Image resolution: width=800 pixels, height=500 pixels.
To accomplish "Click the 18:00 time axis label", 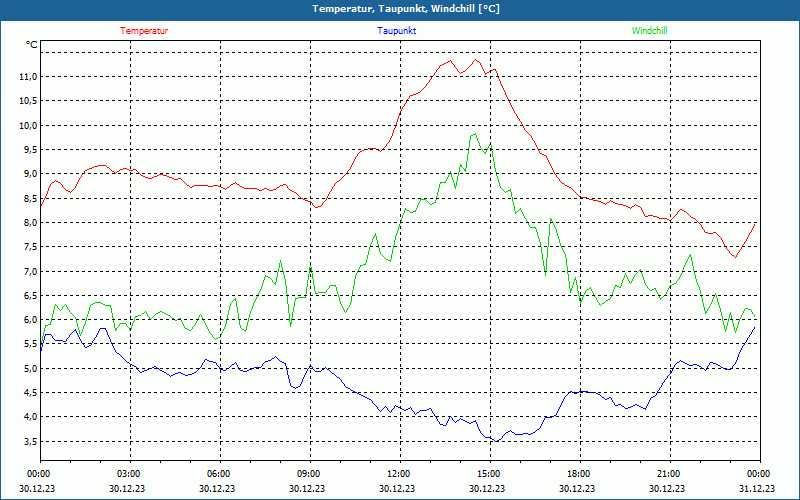I will point(580,474).
